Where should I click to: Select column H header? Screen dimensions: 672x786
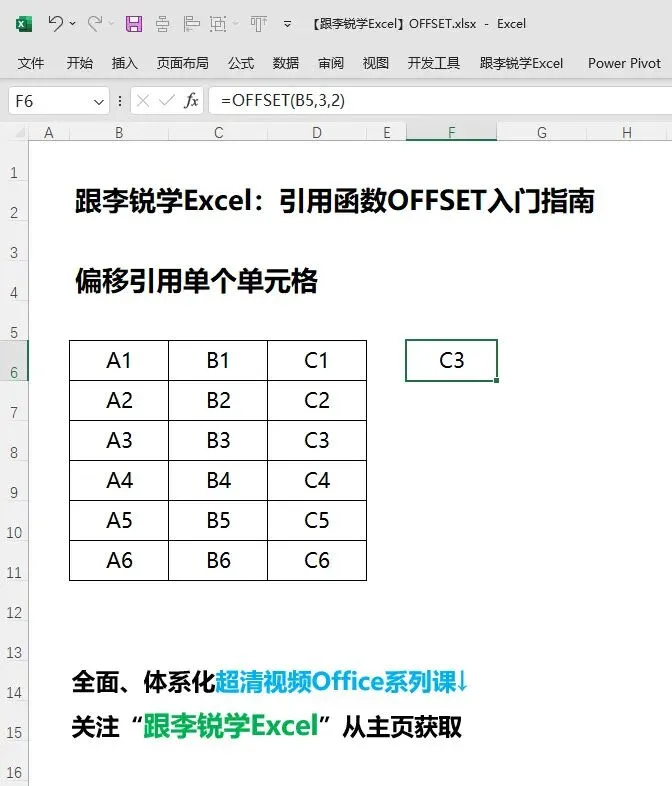(x=627, y=133)
